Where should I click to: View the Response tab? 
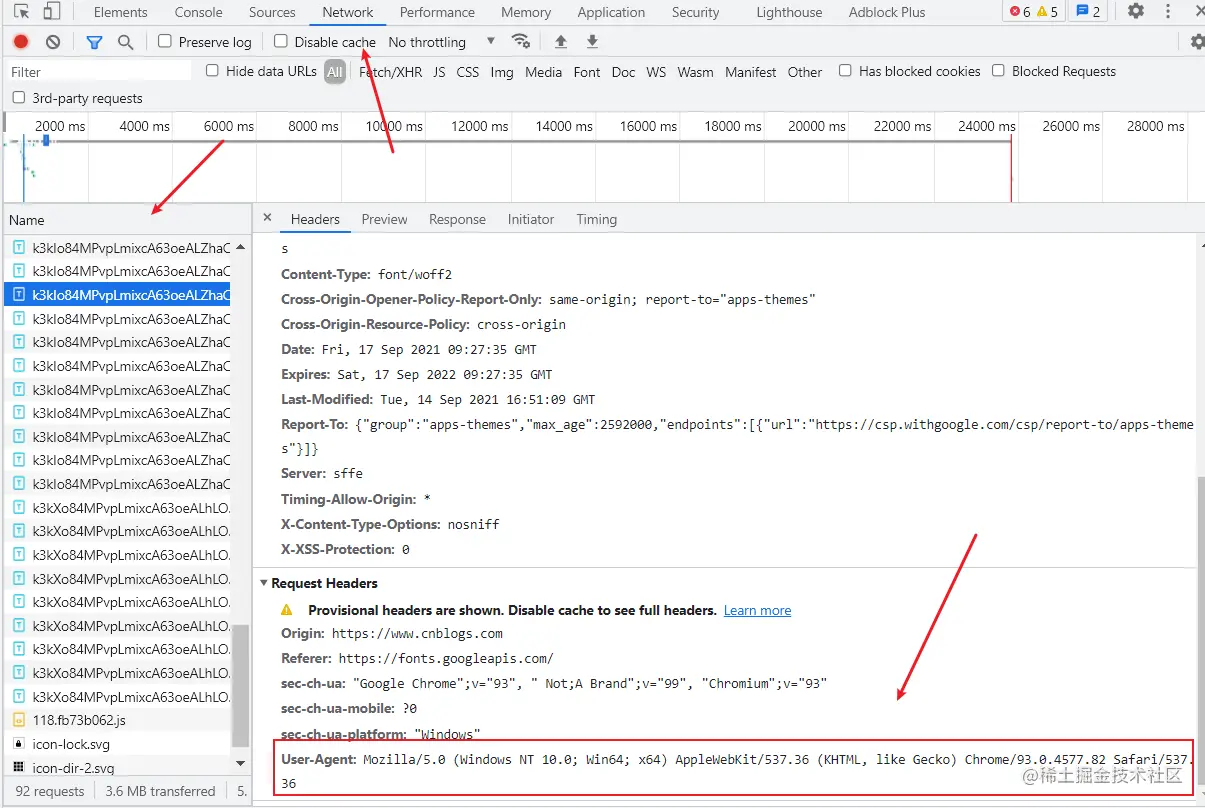(457, 219)
